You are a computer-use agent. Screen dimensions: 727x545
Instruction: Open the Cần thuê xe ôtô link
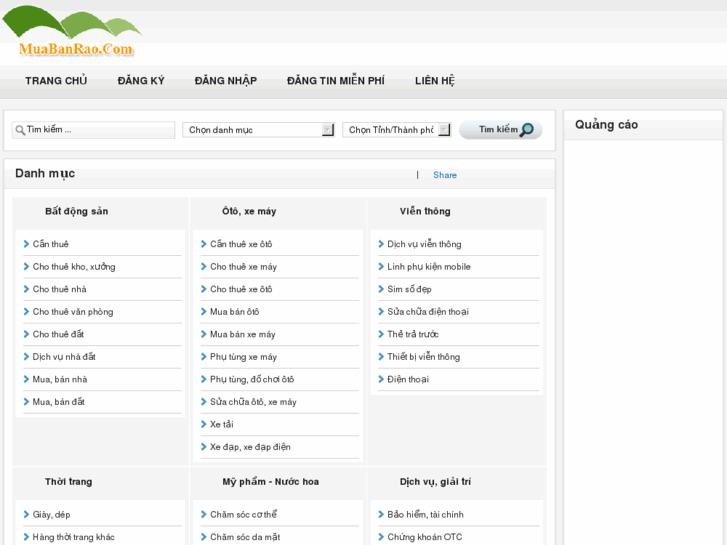[x=241, y=244]
